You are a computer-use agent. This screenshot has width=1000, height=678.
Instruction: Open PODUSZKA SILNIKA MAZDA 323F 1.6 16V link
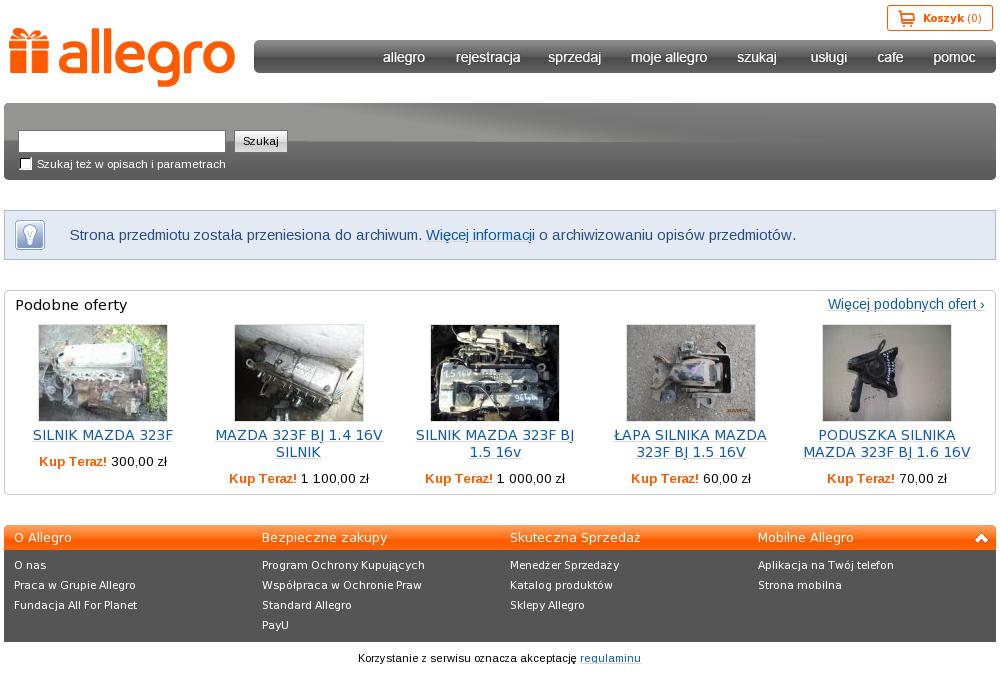click(886, 443)
